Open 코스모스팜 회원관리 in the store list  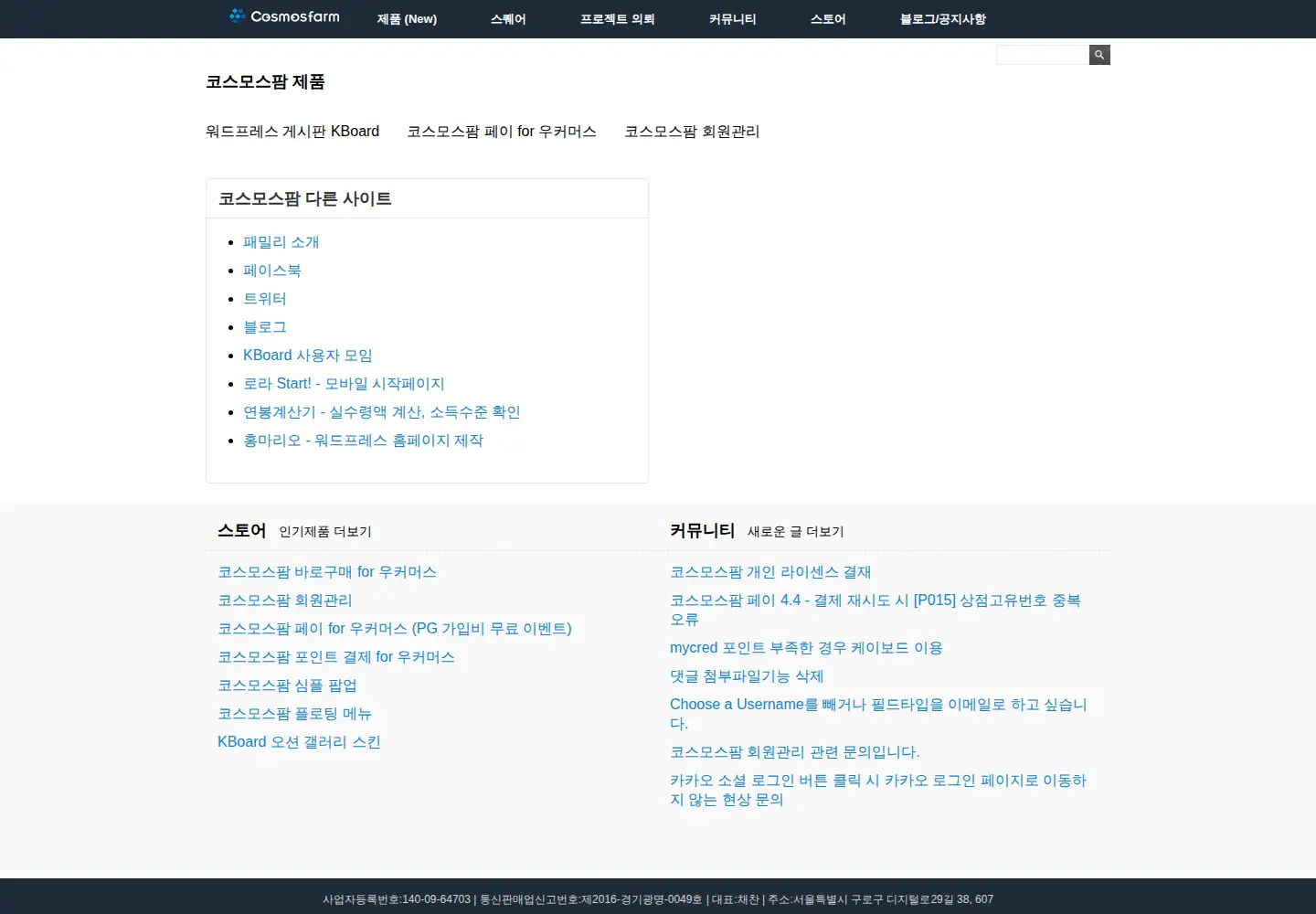point(285,600)
